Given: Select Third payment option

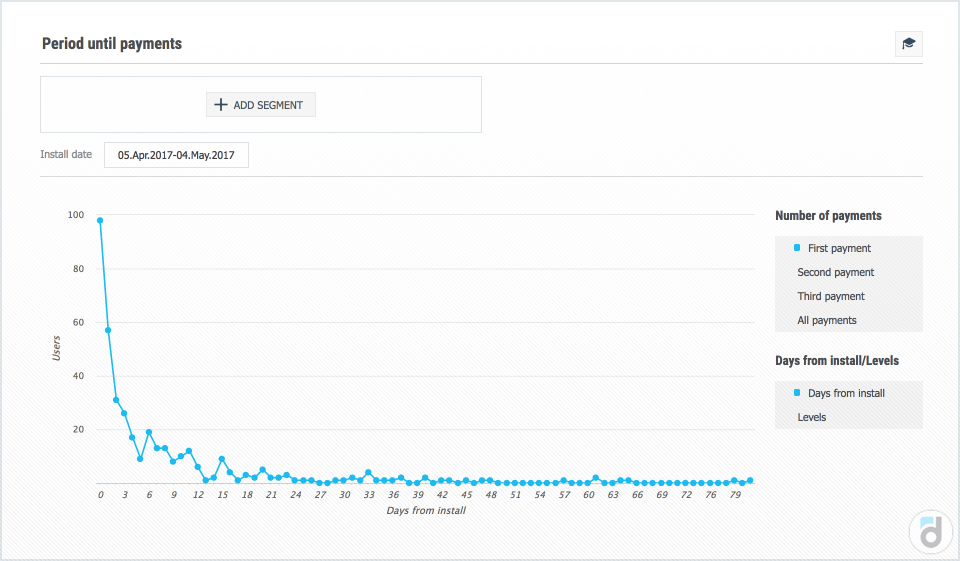Looking at the screenshot, I should (831, 296).
